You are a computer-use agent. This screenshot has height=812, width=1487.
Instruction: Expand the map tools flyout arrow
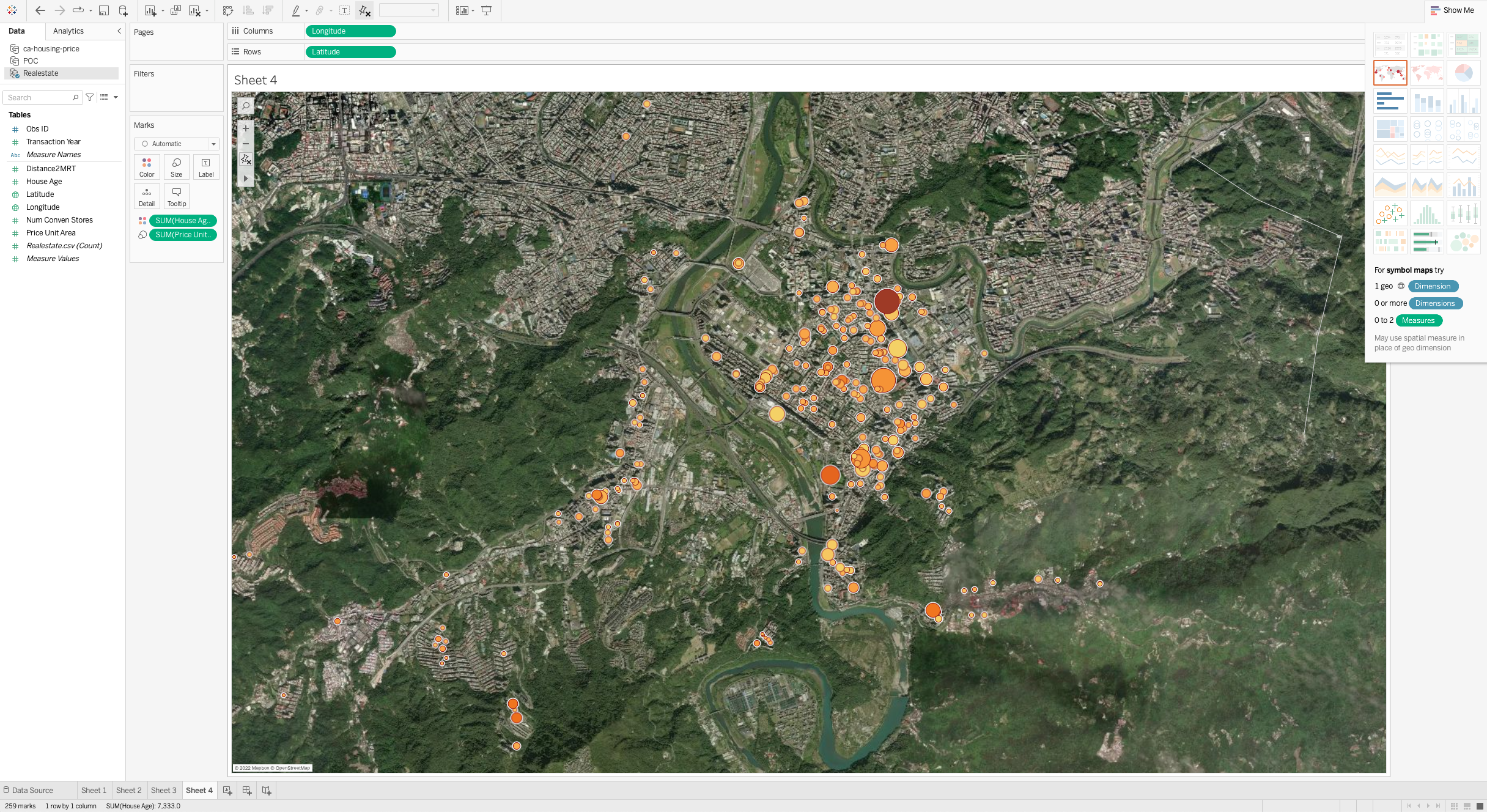click(246, 179)
